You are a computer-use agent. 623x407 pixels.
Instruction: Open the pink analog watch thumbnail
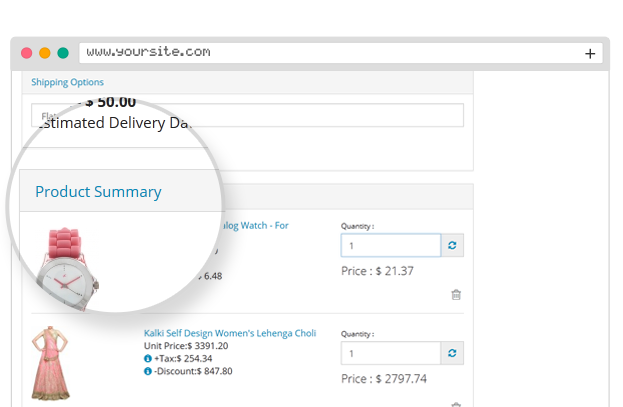point(68,269)
